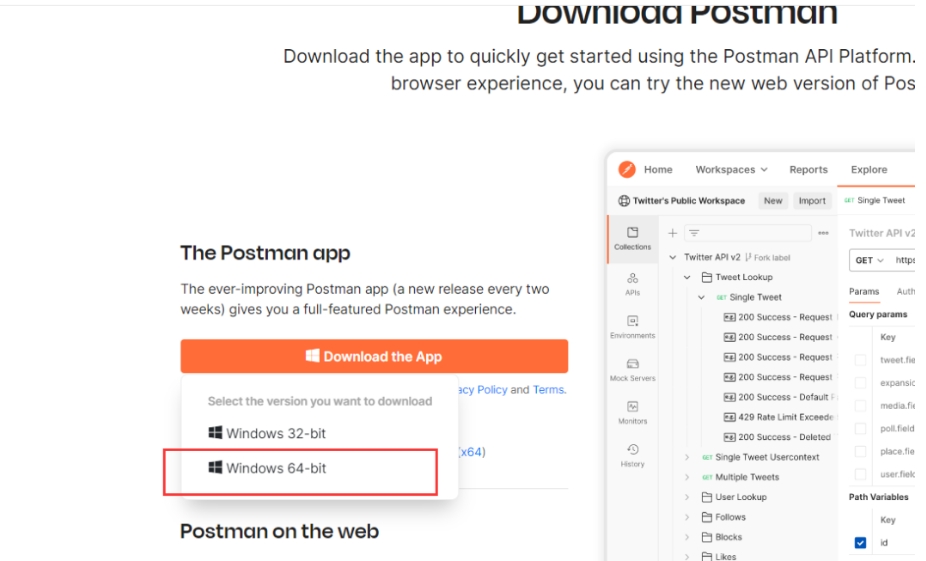926x561 pixels.
Task: Click the three-dots more options icon
Action: (823, 233)
